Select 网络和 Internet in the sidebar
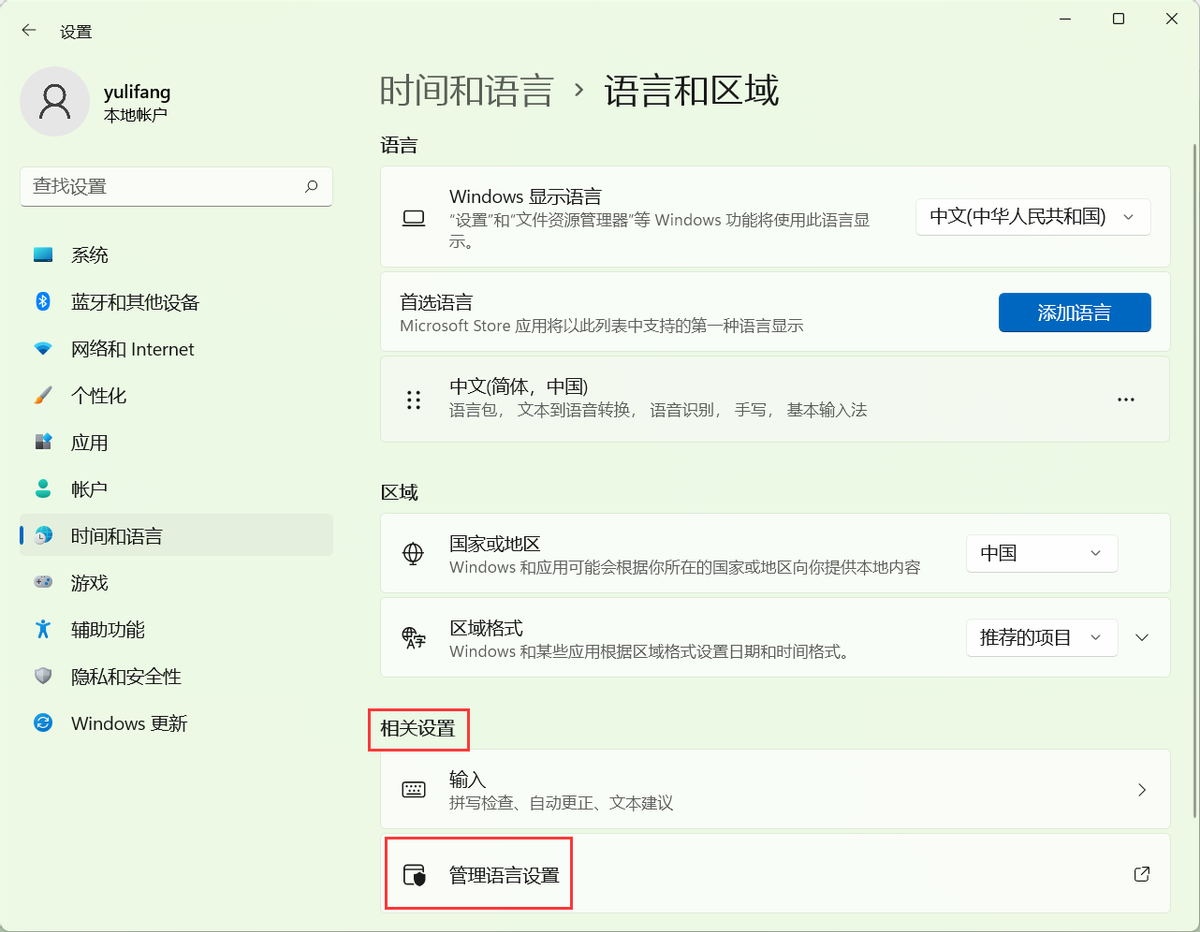 tap(176, 349)
